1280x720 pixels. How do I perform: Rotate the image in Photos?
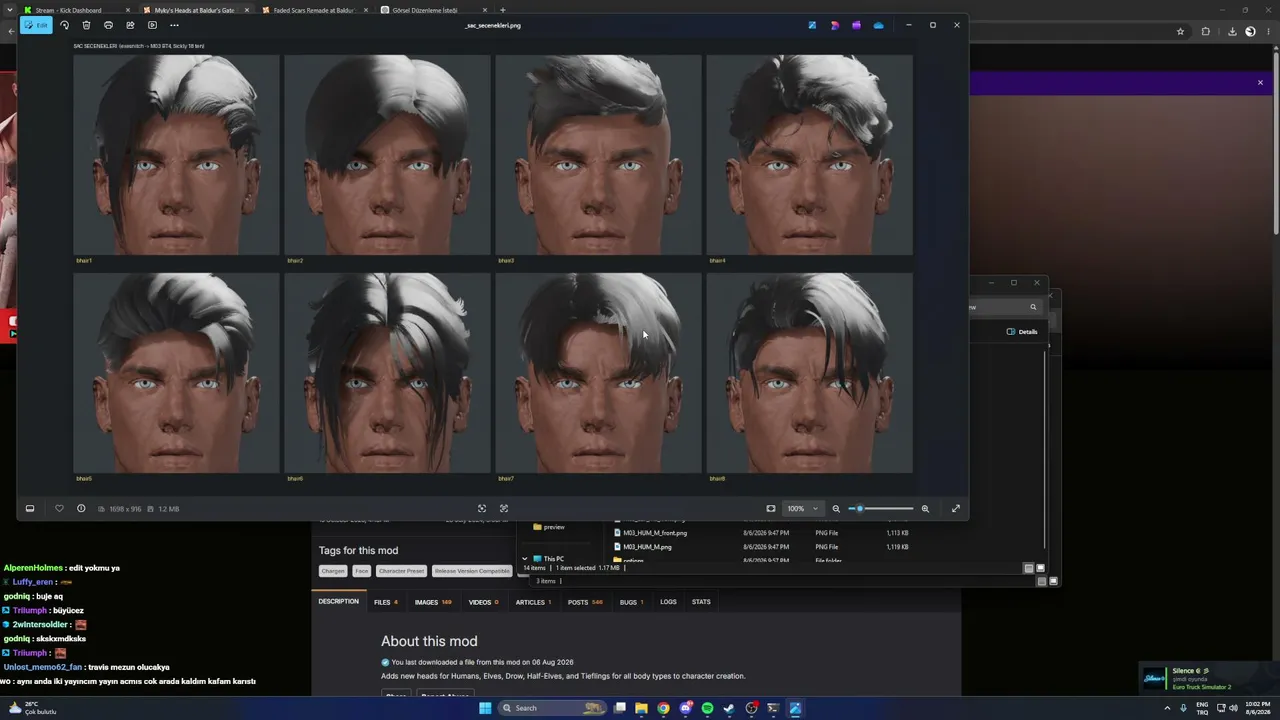pos(64,25)
